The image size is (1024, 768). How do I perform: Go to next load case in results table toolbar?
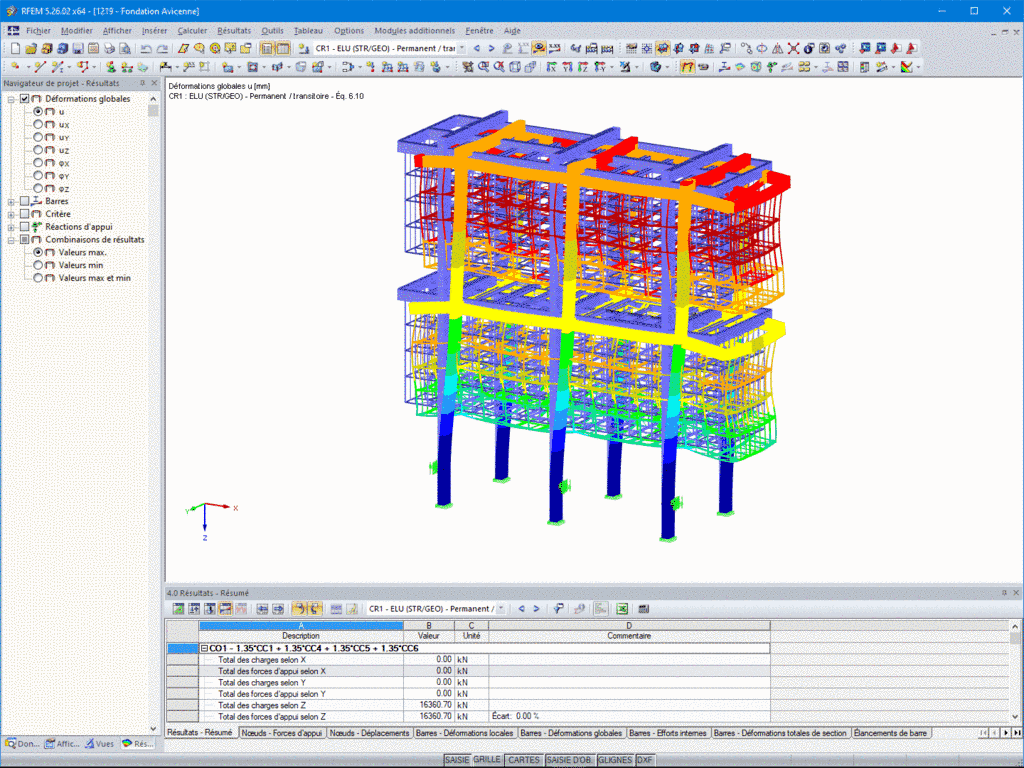(x=536, y=609)
